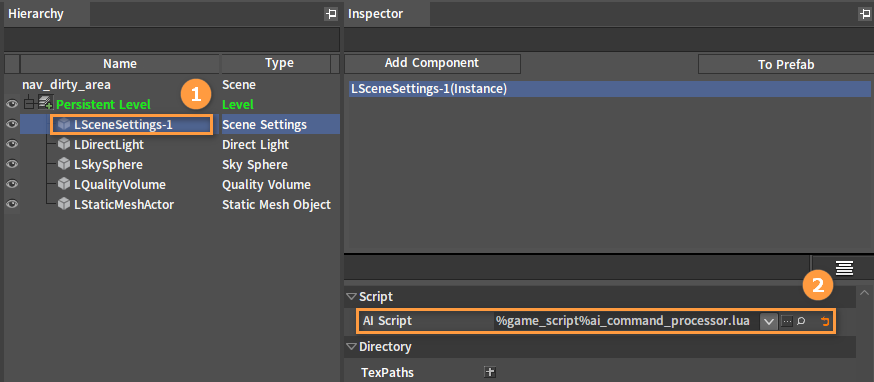The image size is (874, 382).
Task: Select Persistent Level in hierarchy
Action: click(x=103, y=104)
